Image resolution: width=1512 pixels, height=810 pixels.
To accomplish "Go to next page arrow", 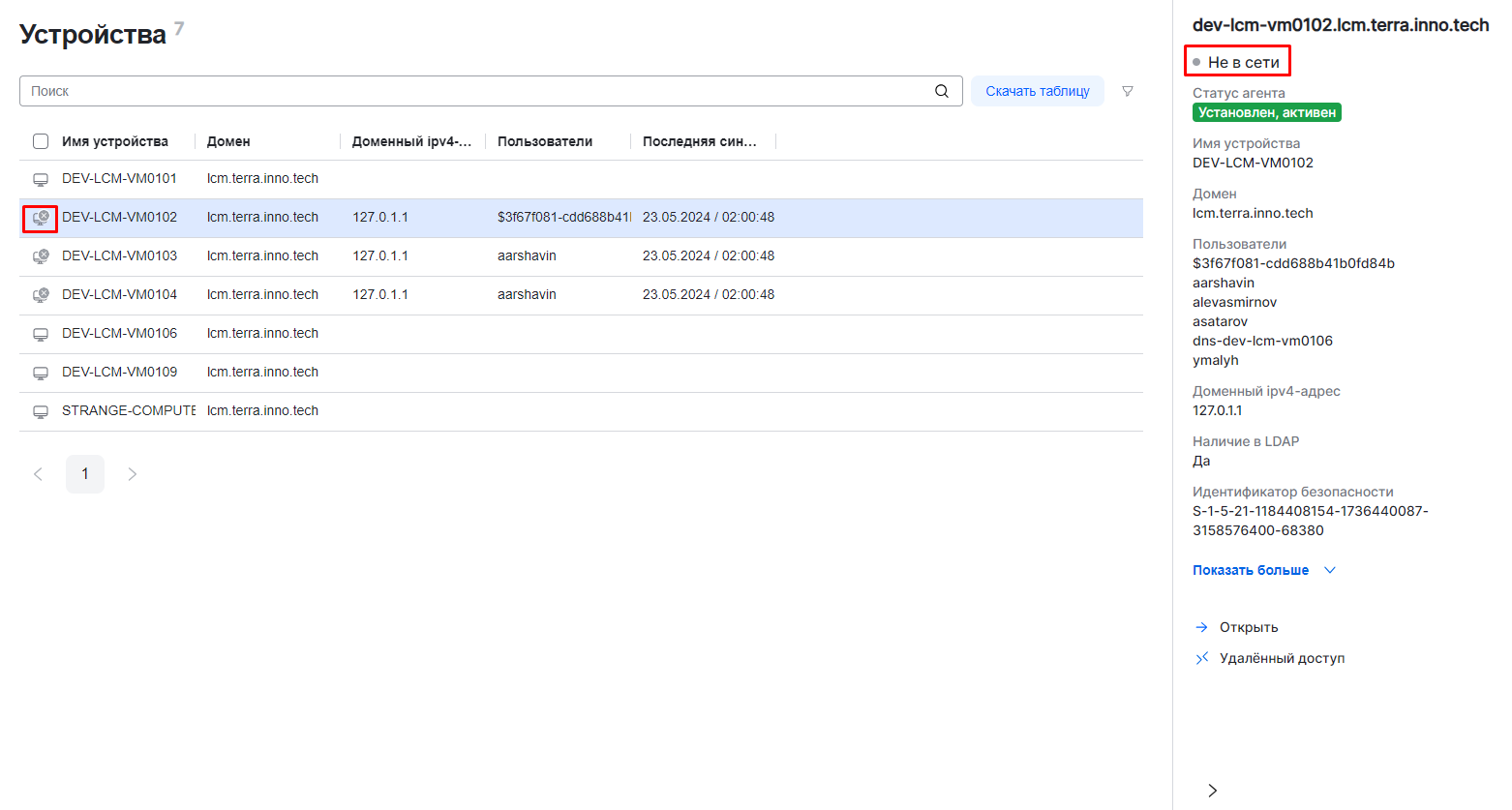I will [133, 474].
